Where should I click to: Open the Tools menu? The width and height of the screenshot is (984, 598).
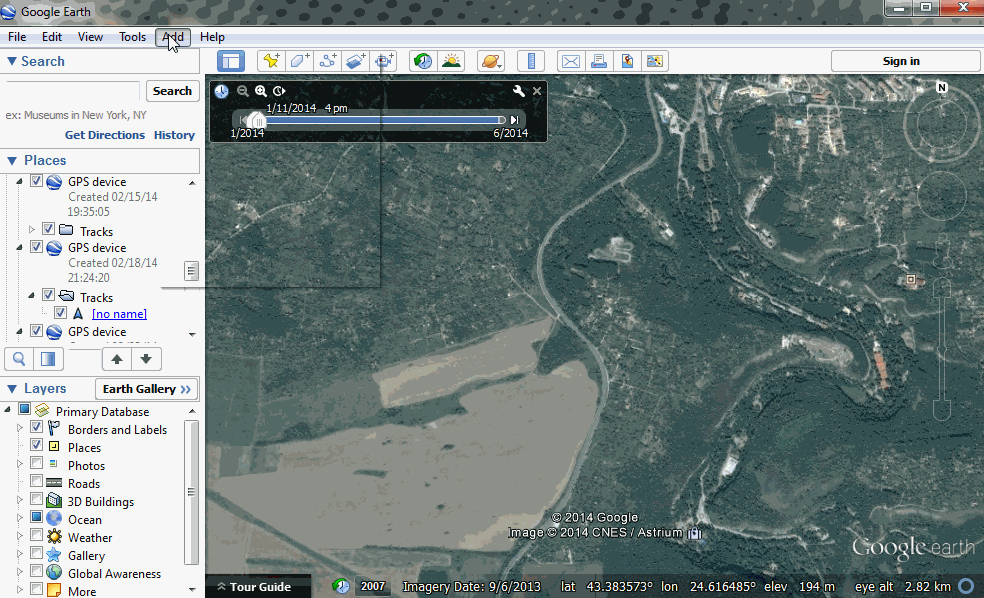pyautogui.click(x=132, y=37)
